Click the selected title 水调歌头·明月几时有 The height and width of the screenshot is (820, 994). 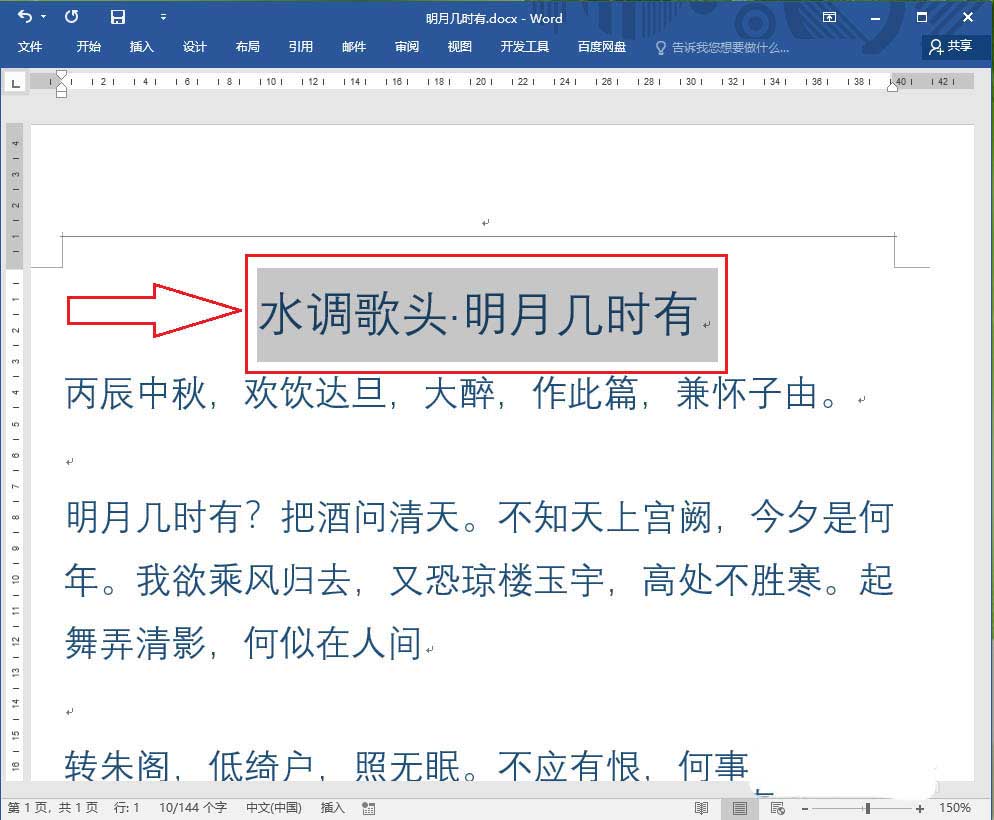[478, 314]
